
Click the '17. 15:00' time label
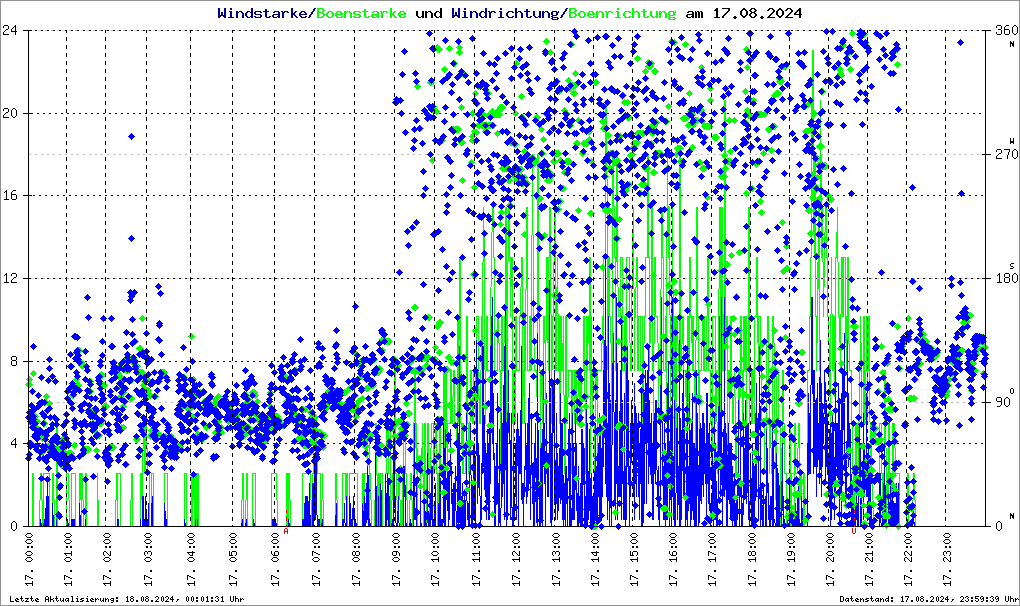[x=634, y=559]
